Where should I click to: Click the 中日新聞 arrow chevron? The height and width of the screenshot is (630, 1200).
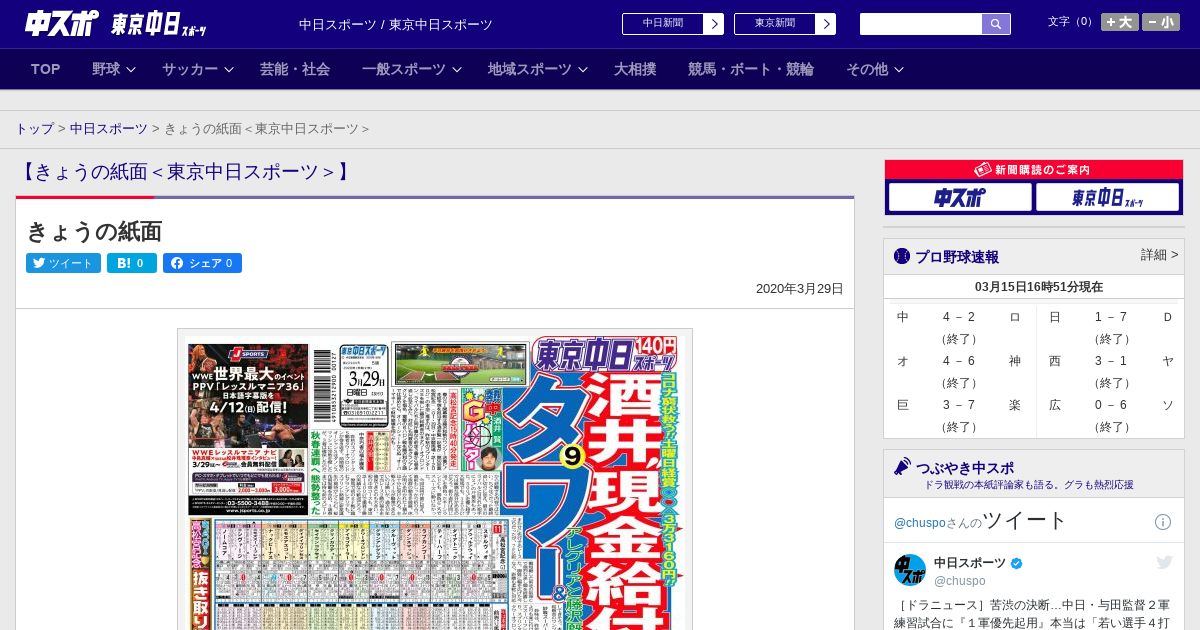click(x=714, y=24)
